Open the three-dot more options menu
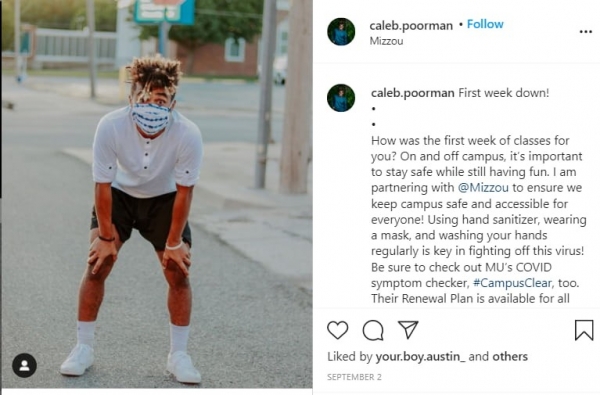The height and width of the screenshot is (395, 600). [585, 32]
